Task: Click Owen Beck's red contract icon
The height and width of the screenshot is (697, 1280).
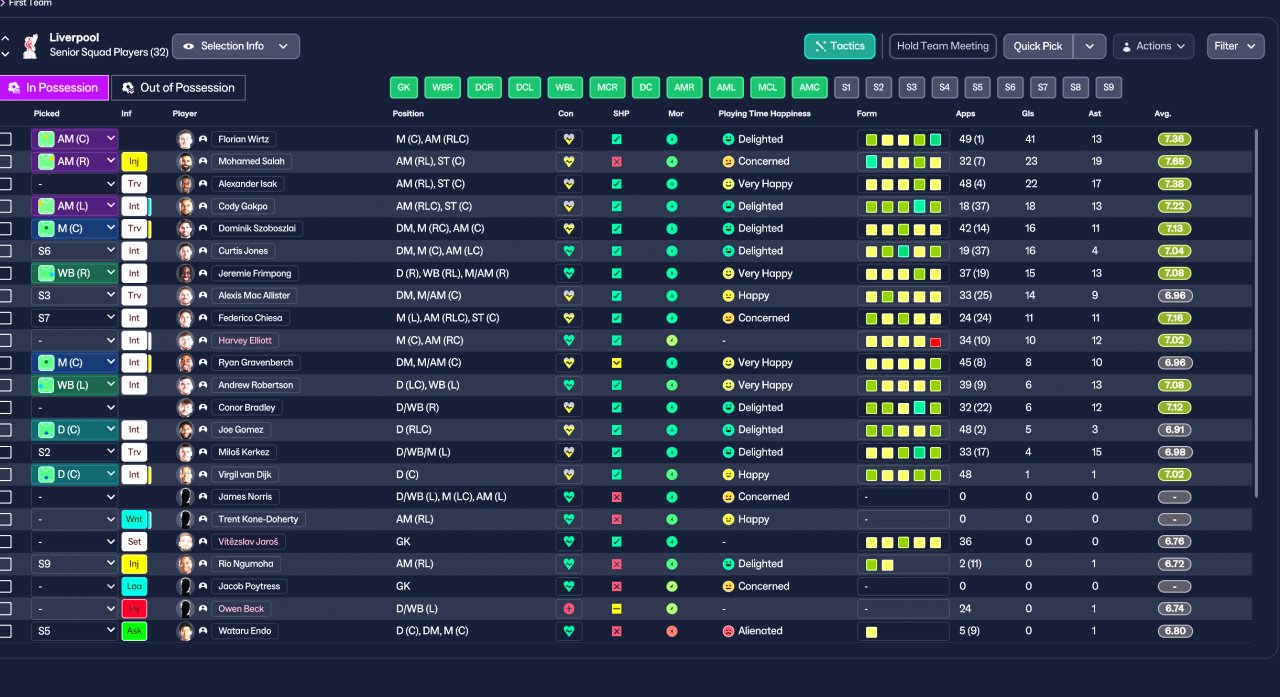Action: [x=568, y=608]
